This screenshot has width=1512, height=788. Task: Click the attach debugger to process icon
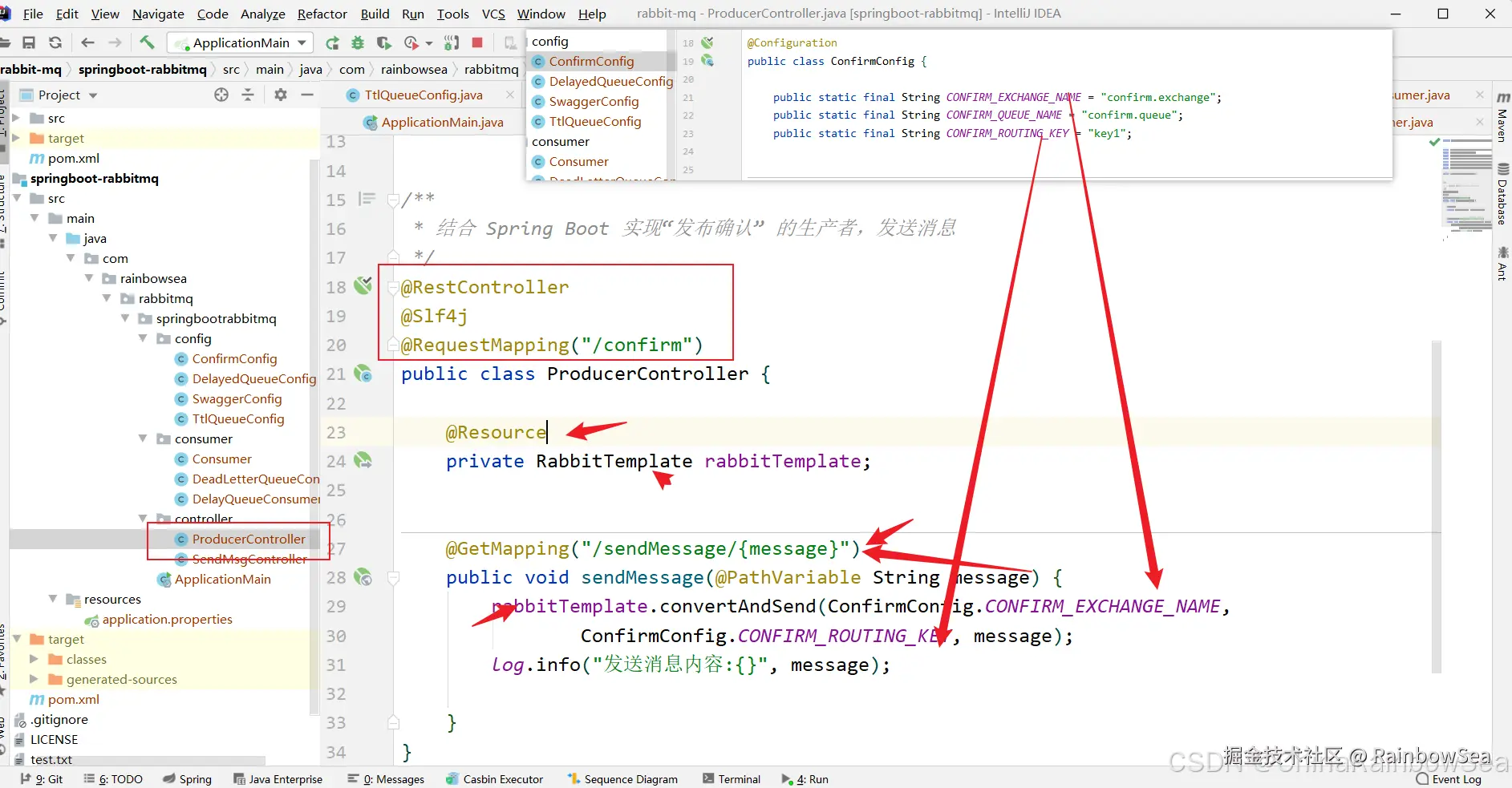[x=452, y=42]
